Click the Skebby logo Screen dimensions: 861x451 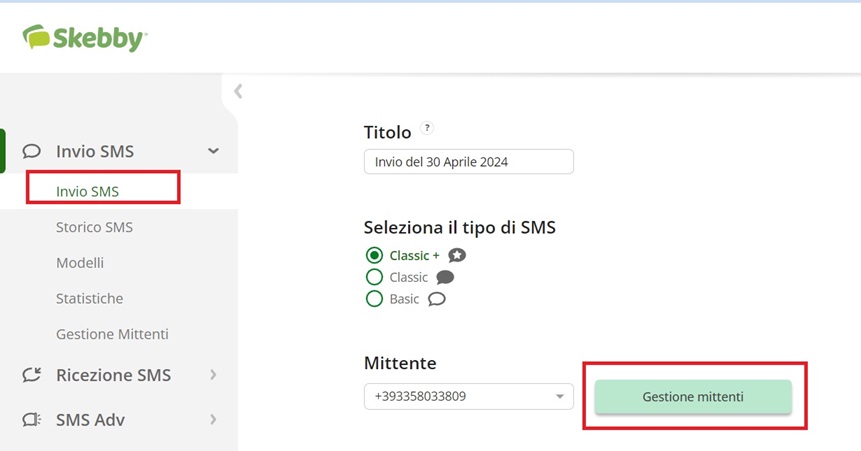pos(85,38)
